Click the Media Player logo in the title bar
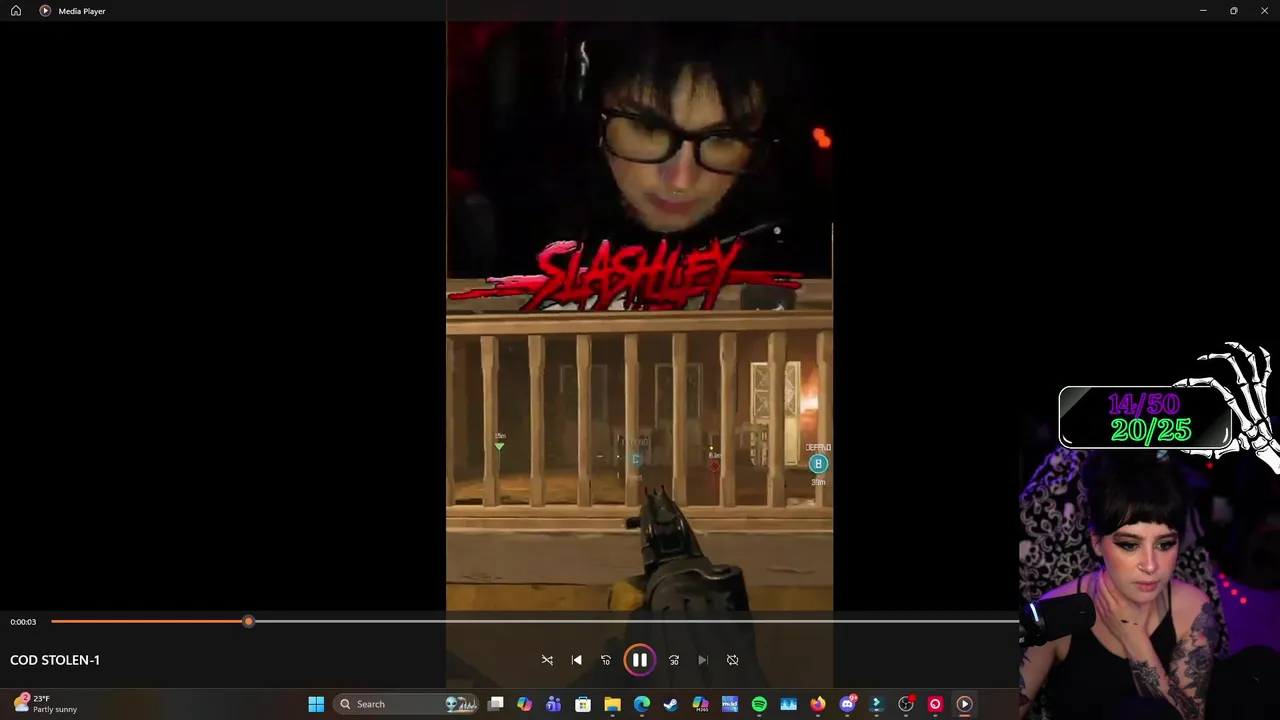 [45, 11]
